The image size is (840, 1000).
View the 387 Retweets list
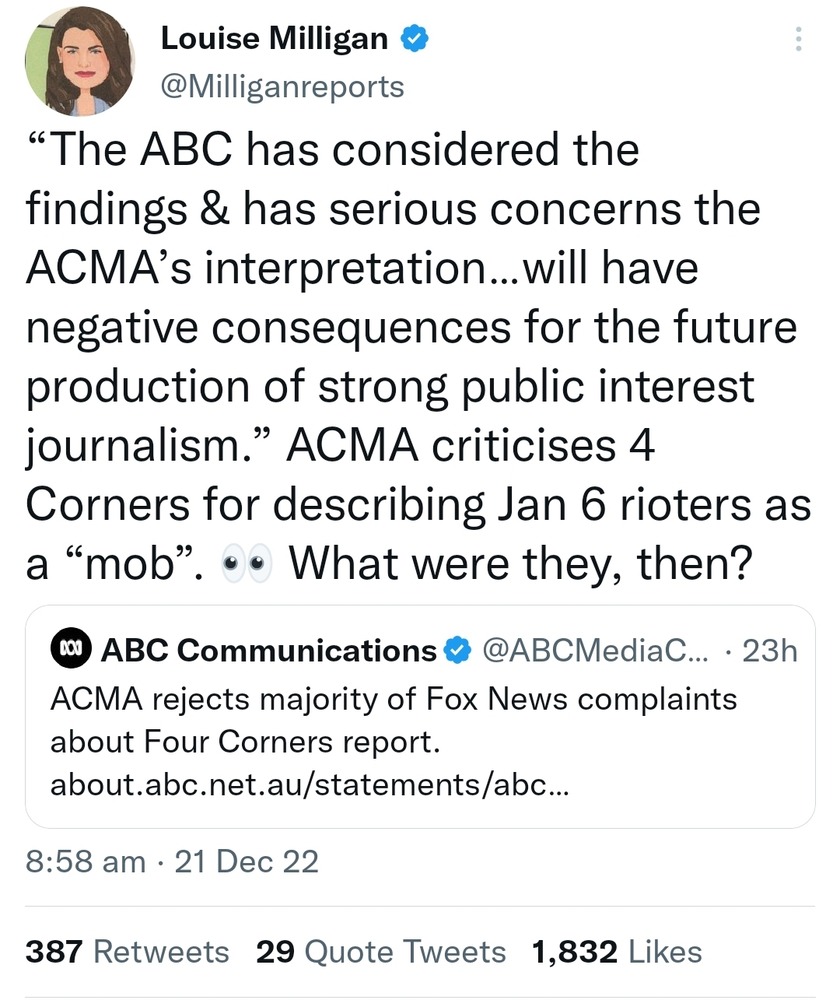click(126, 951)
